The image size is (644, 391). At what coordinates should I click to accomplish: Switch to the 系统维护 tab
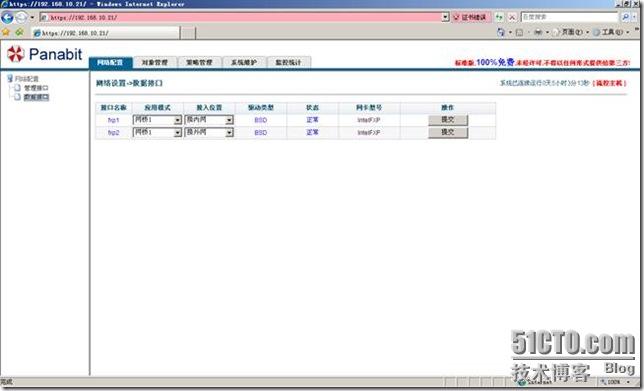point(244,62)
